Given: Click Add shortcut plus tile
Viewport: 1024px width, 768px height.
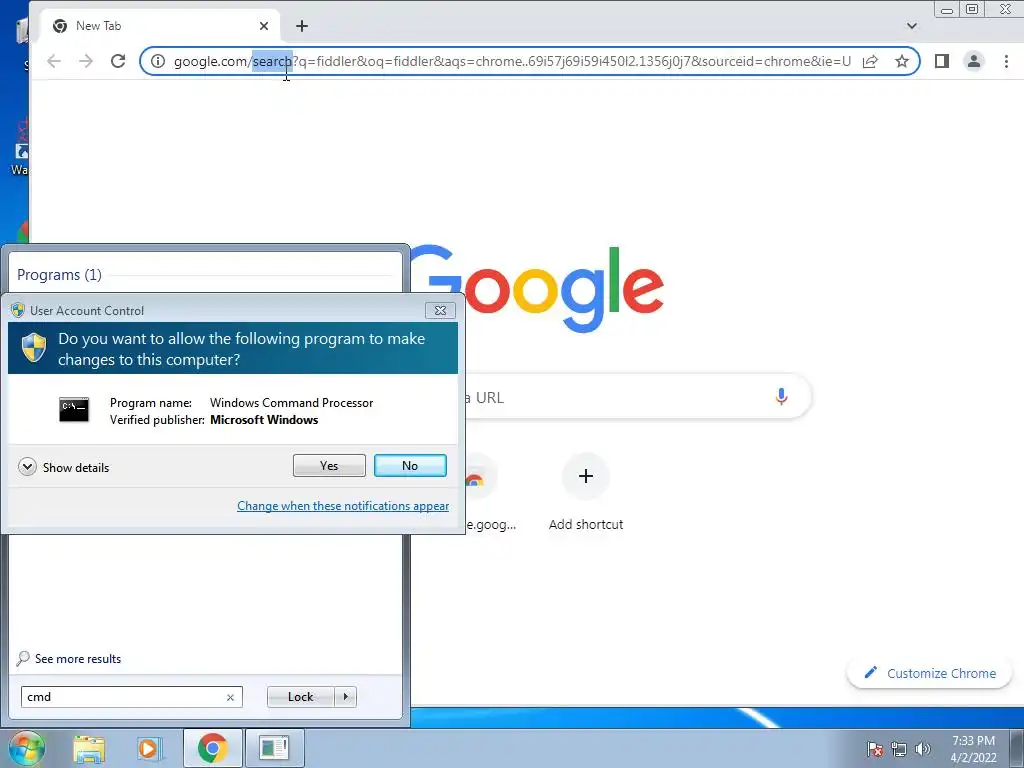Looking at the screenshot, I should click(x=586, y=476).
